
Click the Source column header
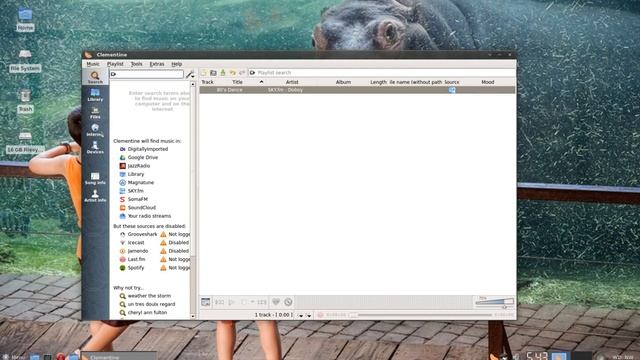452,82
